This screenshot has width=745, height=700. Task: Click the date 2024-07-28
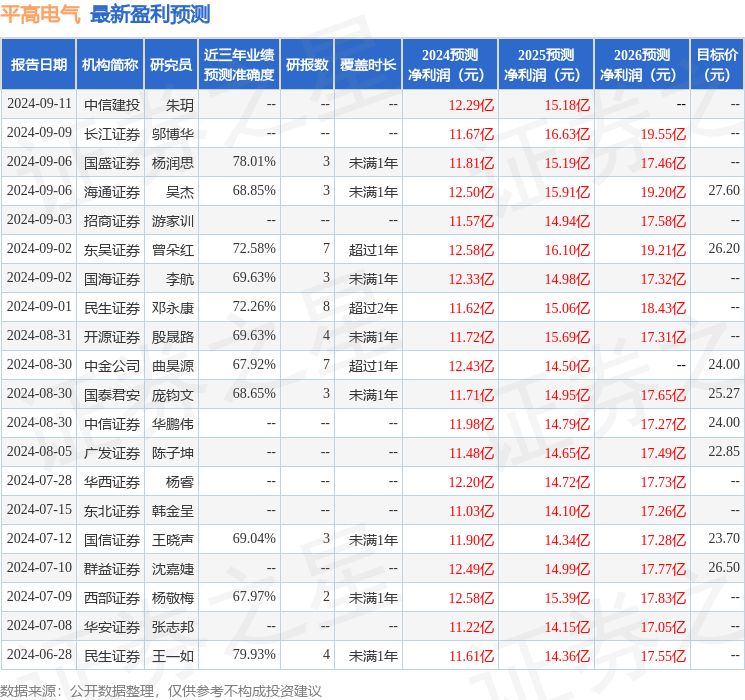[39, 480]
